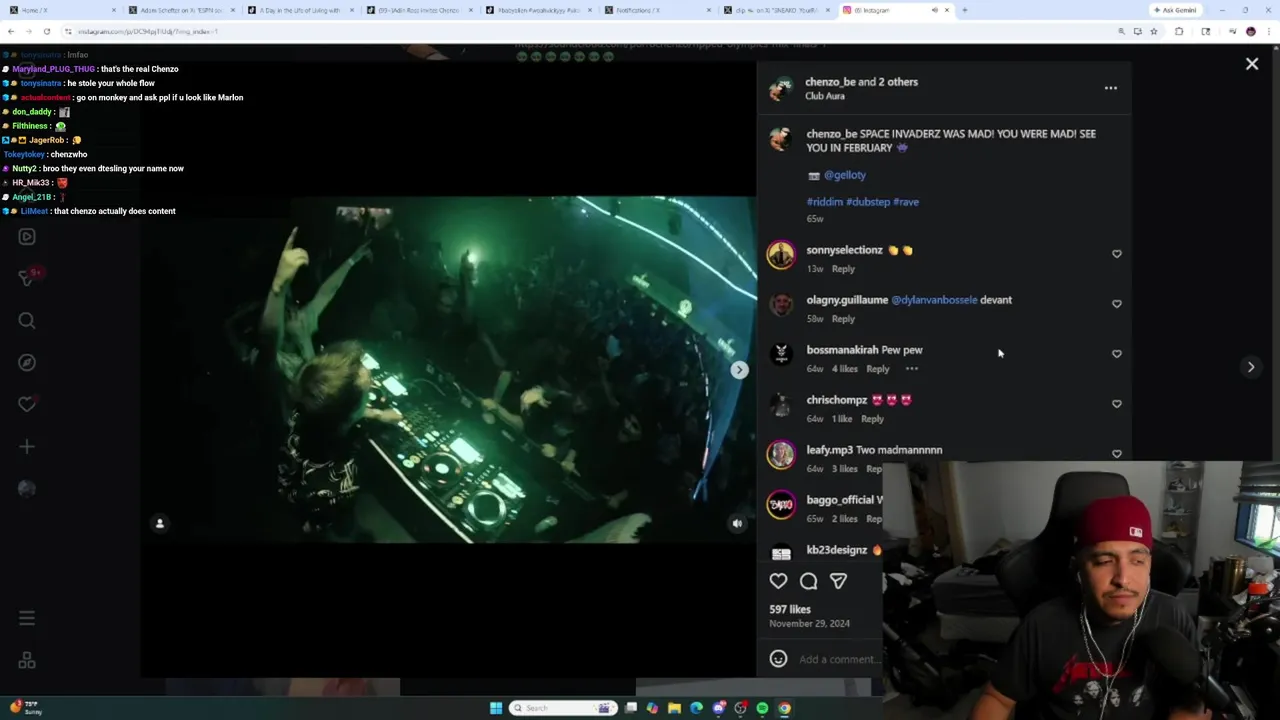Image resolution: width=1280 pixels, height=720 pixels.
Task: Open options dots on bossmanakirah comment
Action: pyautogui.click(x=911, y=369)
